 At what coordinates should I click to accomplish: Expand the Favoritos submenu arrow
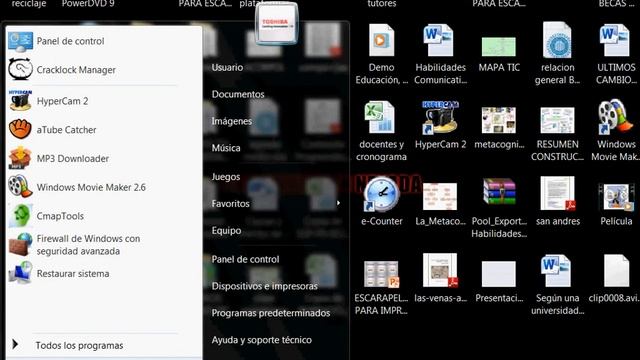338,203
